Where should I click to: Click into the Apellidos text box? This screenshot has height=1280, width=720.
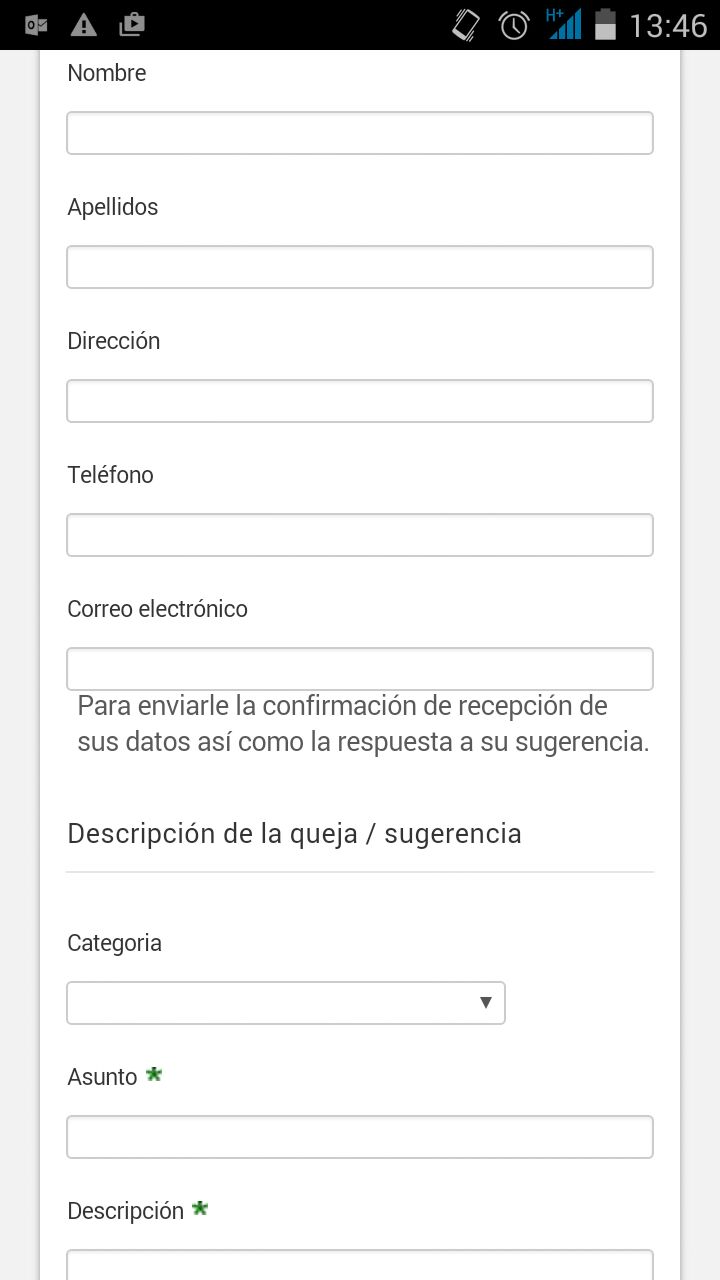360,267
